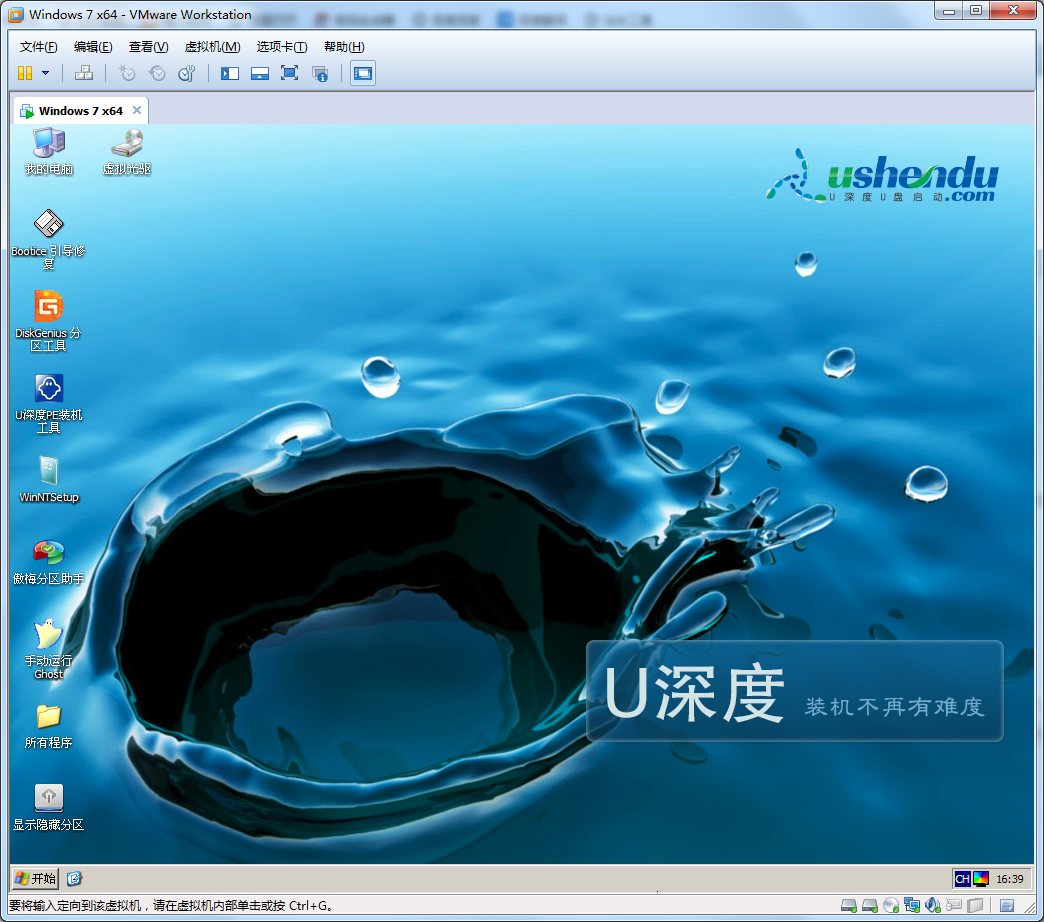Click the sound card status icon

tap(933, 906)
